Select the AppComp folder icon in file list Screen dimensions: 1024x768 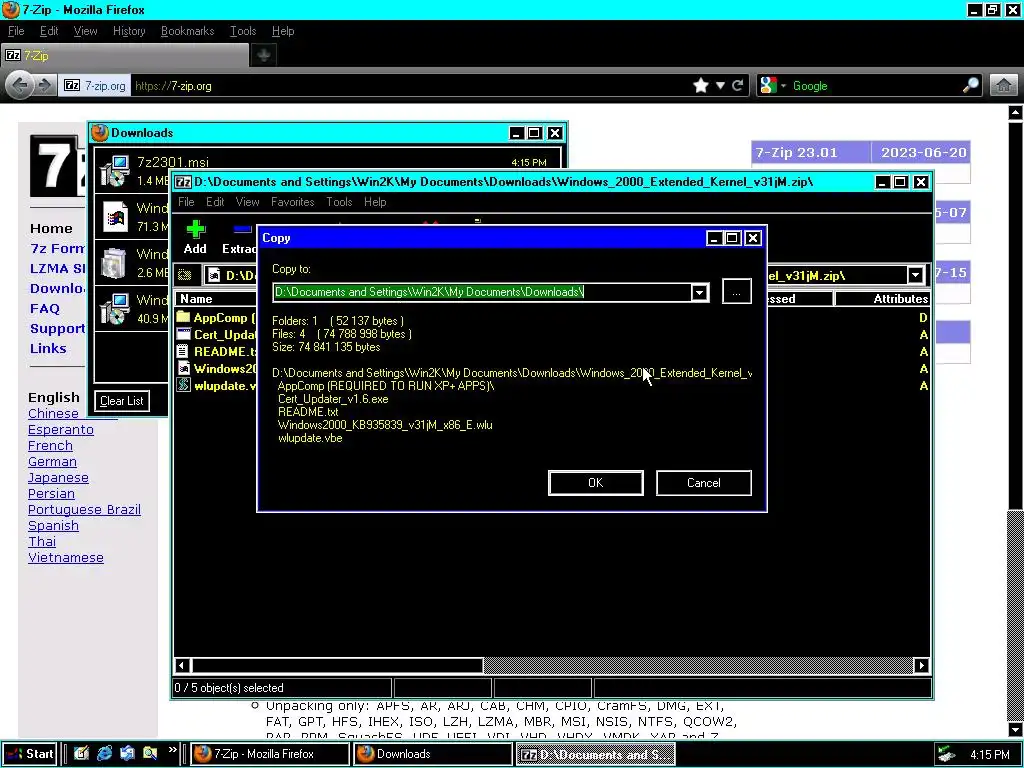point(183,317)
